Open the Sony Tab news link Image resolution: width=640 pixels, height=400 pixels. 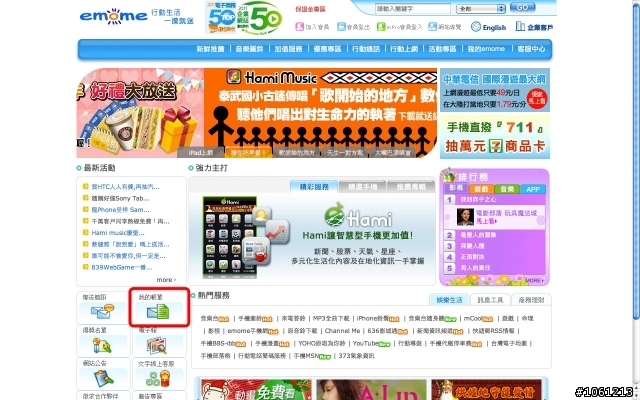[x=120, y=198]
